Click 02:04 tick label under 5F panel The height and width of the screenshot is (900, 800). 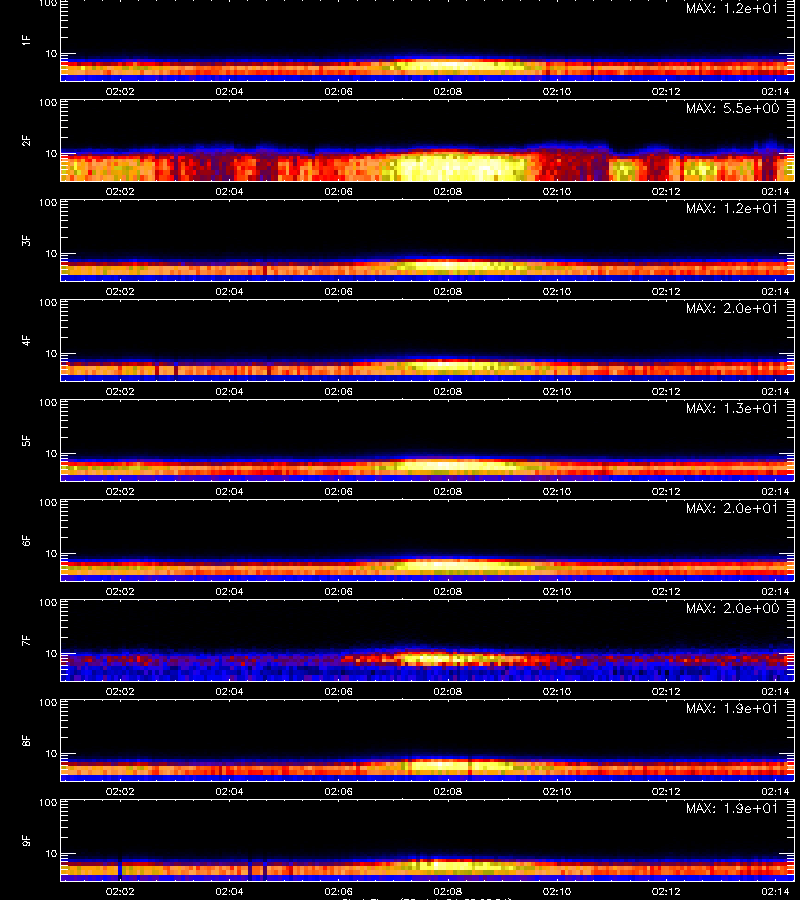[229, 492]
